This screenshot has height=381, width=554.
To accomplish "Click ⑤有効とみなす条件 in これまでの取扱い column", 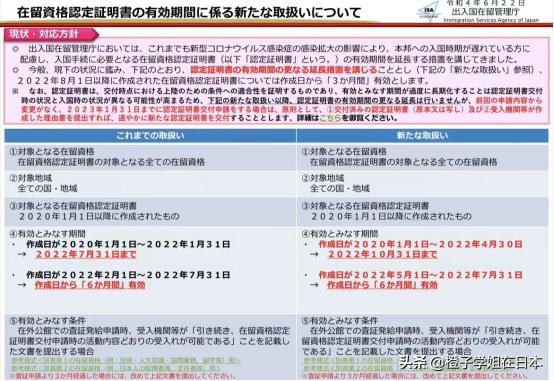I will tap(48, 321).
